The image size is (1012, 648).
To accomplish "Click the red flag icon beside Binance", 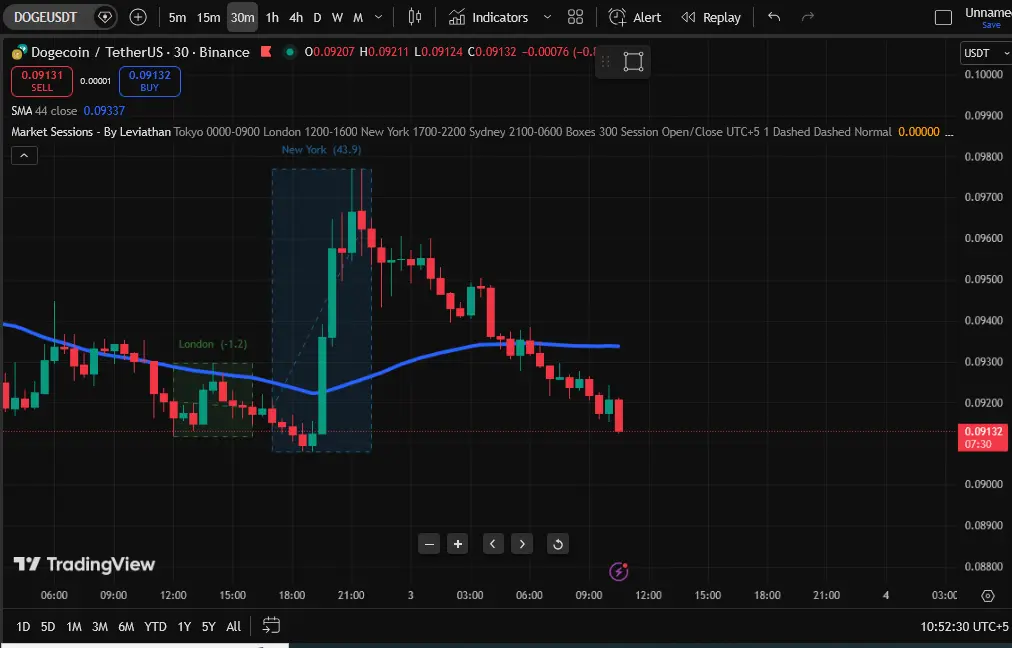I will [x=266, y=52].
